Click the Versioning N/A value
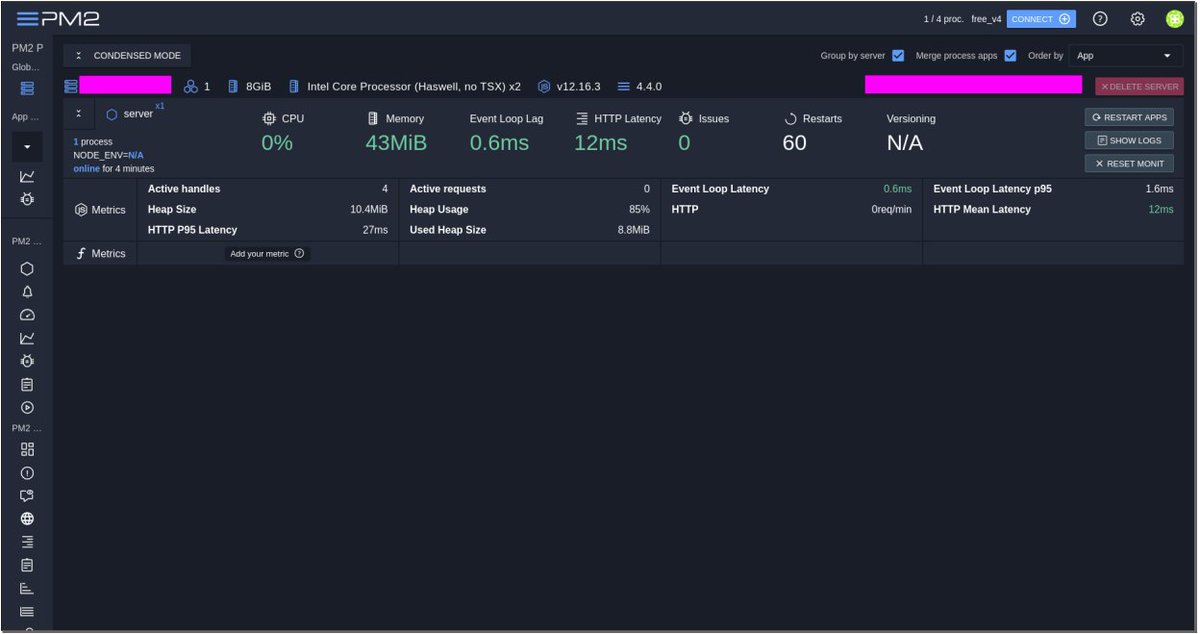The width and height of the screenshot is (1200, 634). tap(905, 143)
